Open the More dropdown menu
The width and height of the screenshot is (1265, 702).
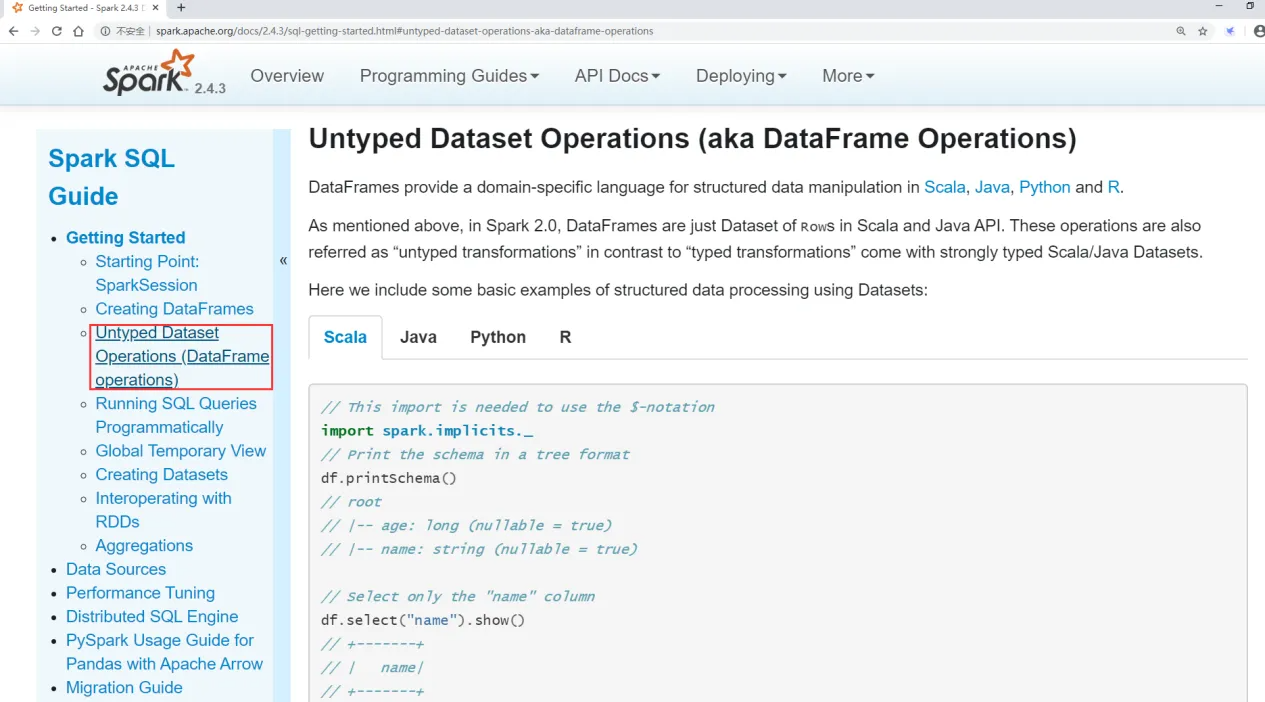848,76
